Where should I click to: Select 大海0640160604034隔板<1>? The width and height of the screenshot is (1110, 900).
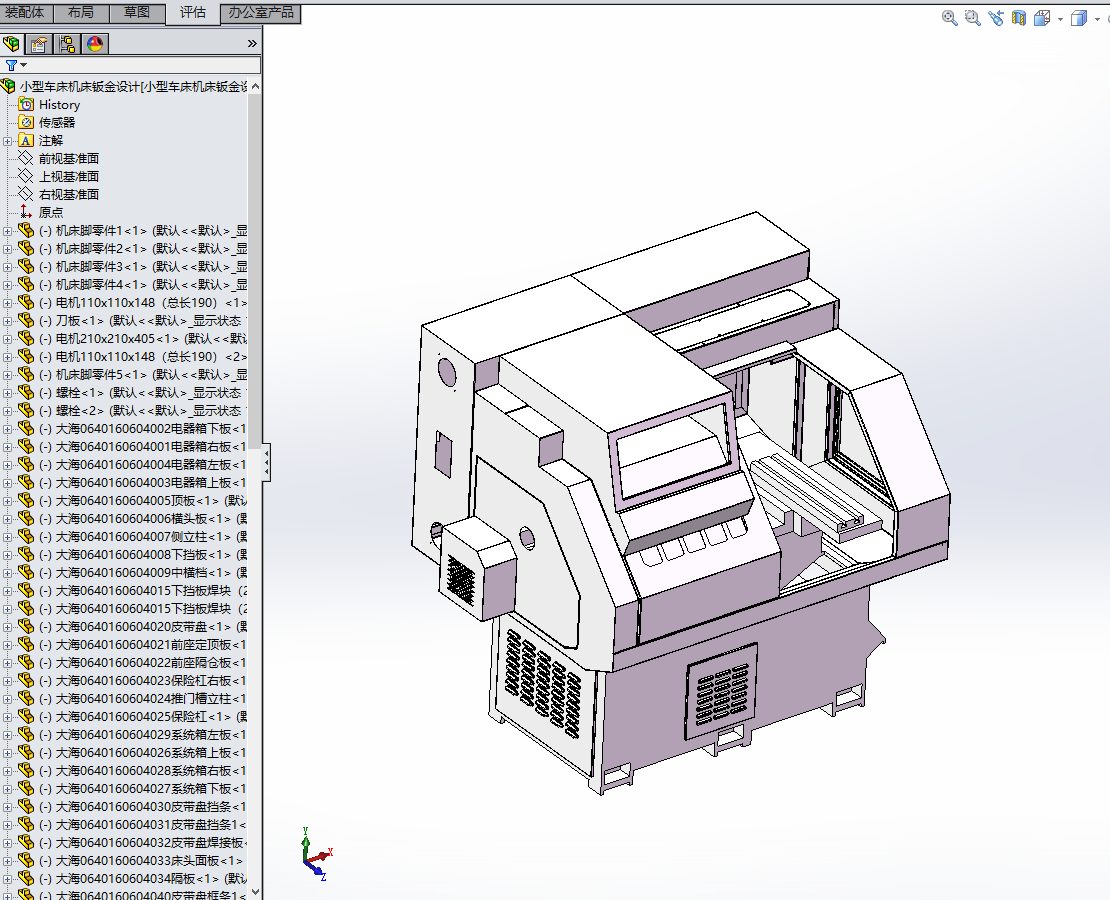click(143, 878)
